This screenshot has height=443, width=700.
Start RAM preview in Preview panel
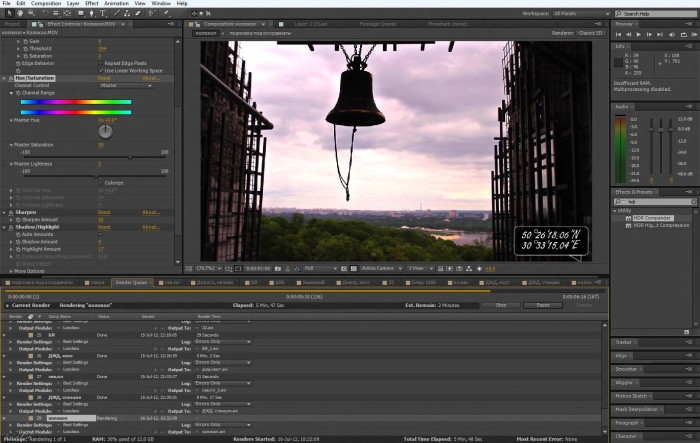[695, 34]
